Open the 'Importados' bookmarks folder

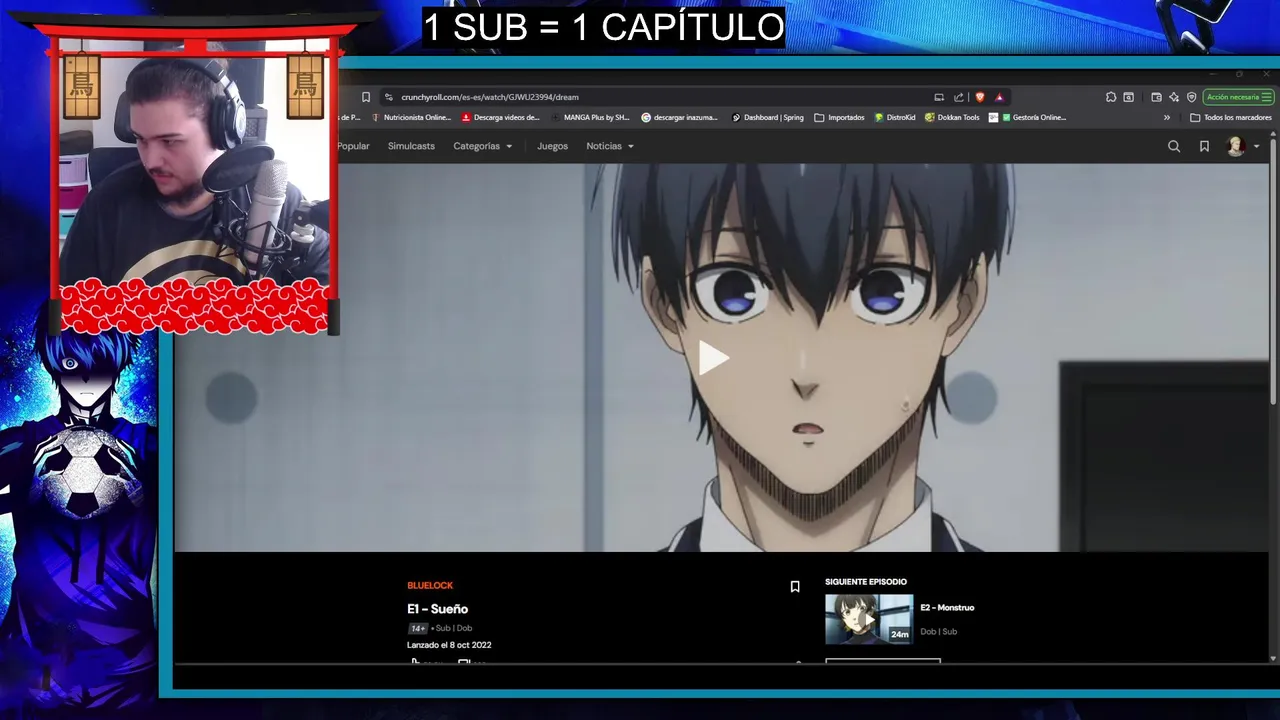tap(839, 117)
